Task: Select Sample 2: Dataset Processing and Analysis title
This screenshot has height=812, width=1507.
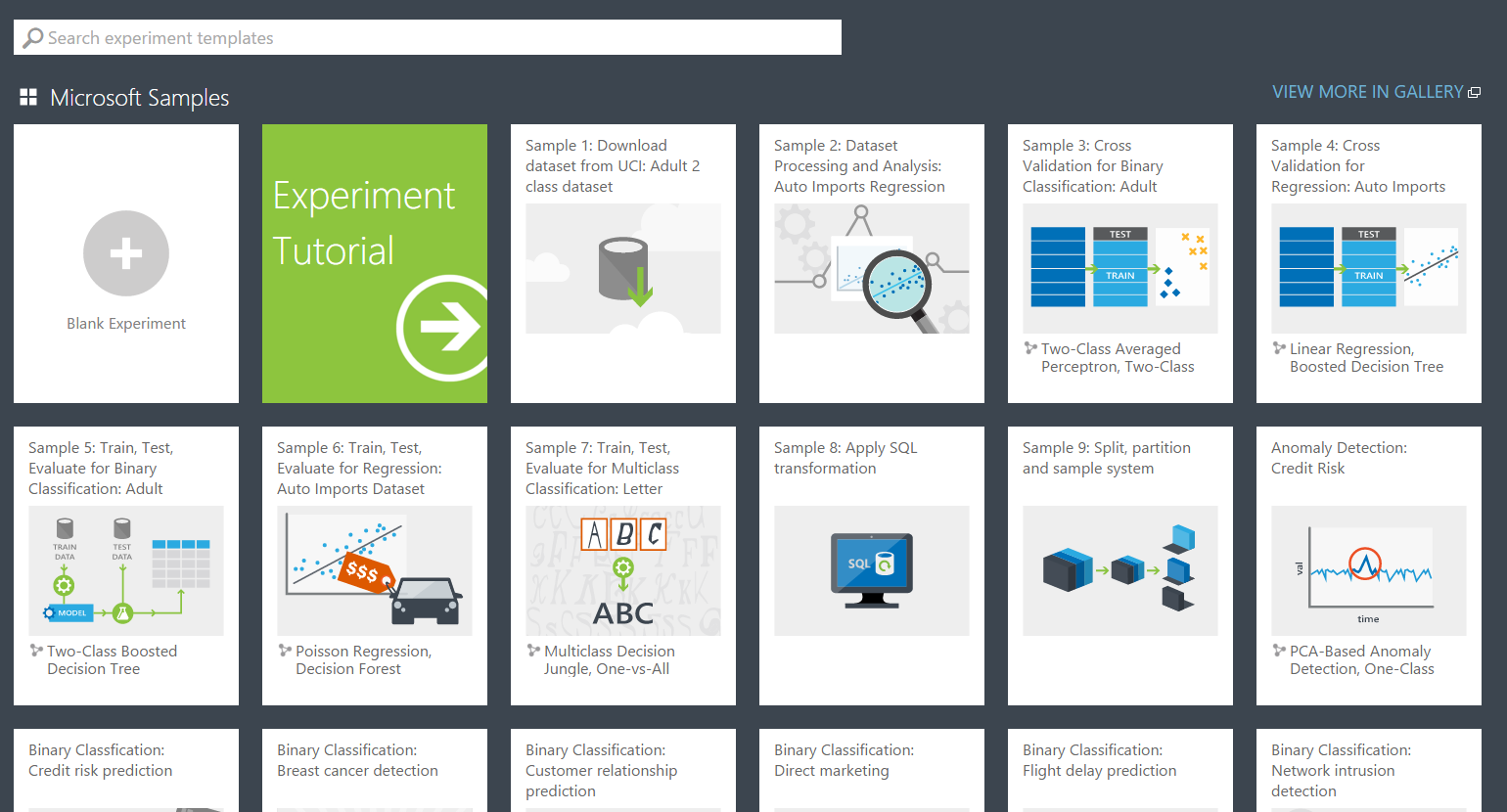Action: coord(859,166)
